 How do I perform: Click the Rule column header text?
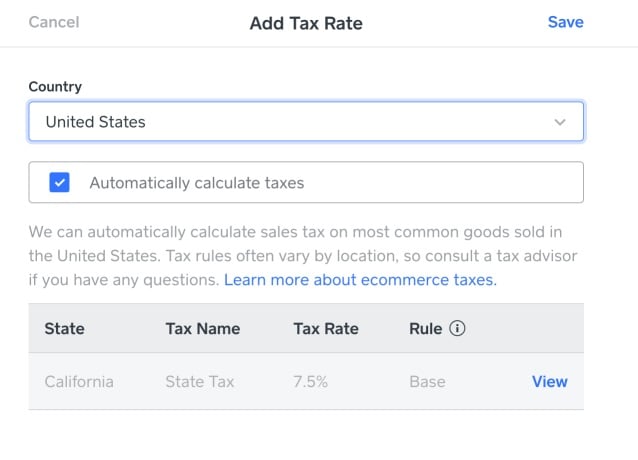point(426,329)
